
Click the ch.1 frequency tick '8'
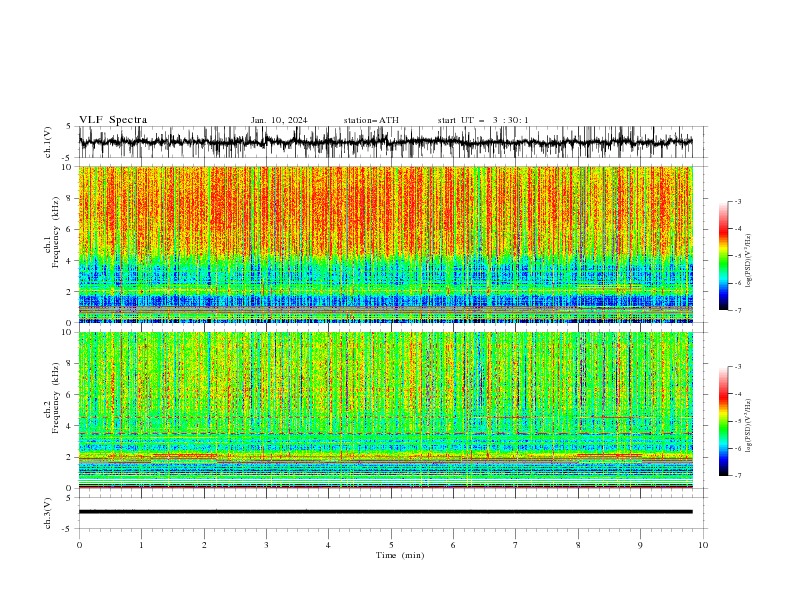[x=70, y=198]
